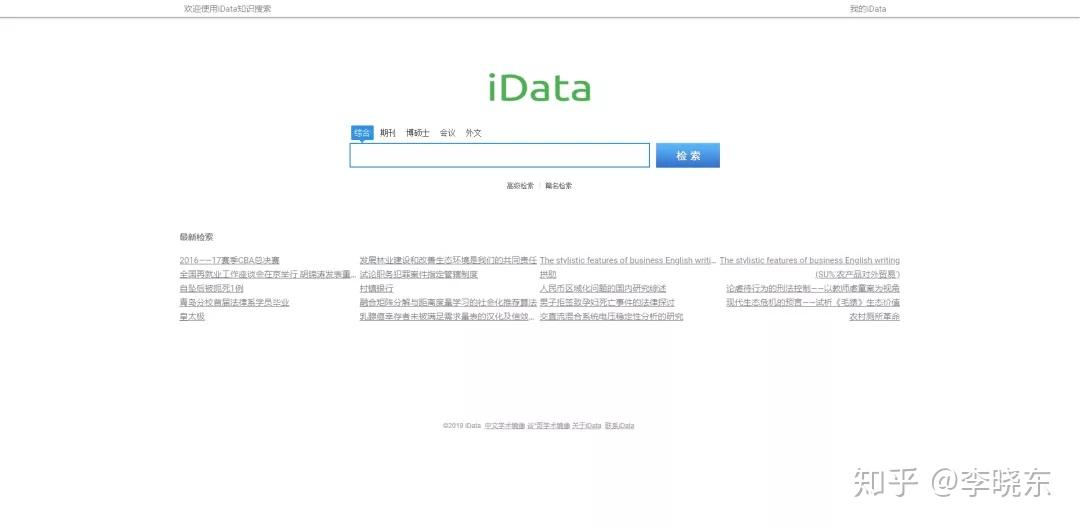Open recent search 村镇银行
Viewport: 1080px width, 527px height.
point(377,289)
